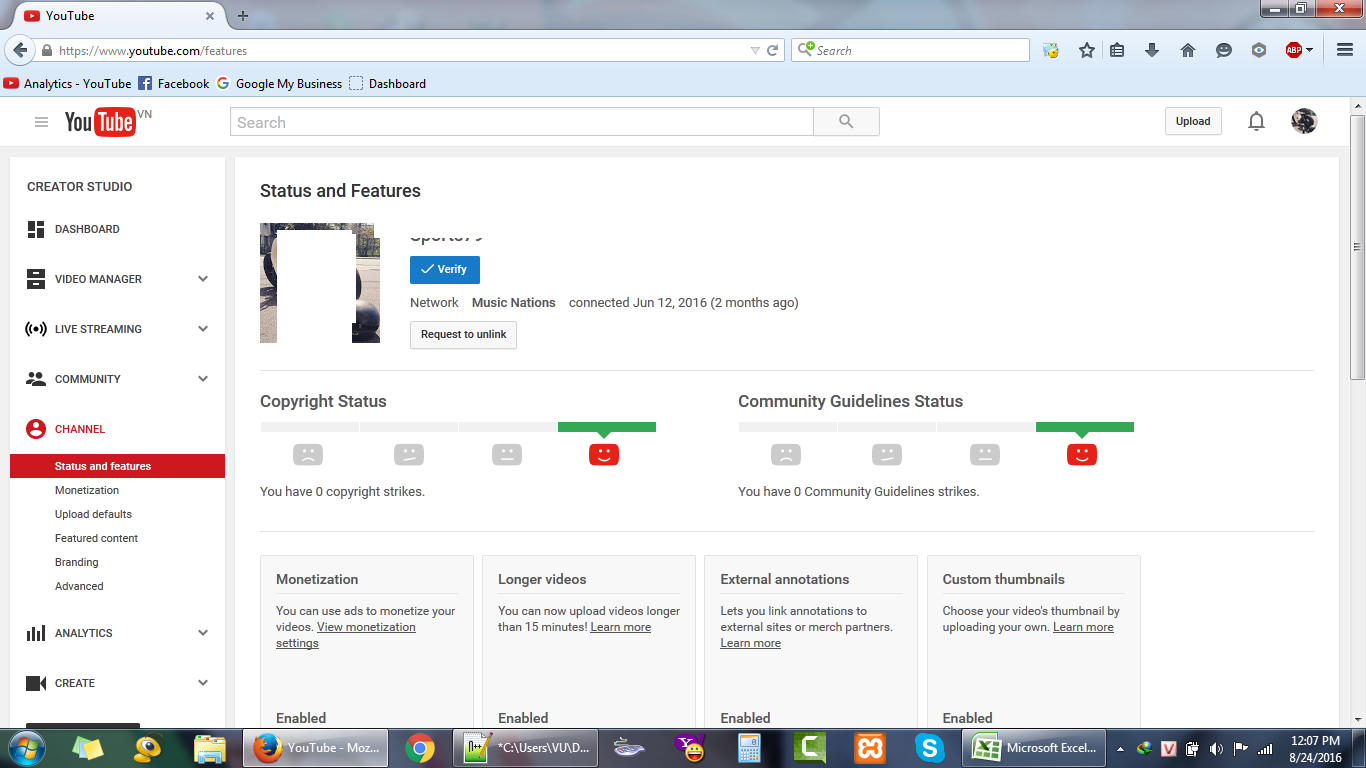Open Advanced in the Channel menu
This screenshot has height=768, width=1366.
tap(79, 586)
